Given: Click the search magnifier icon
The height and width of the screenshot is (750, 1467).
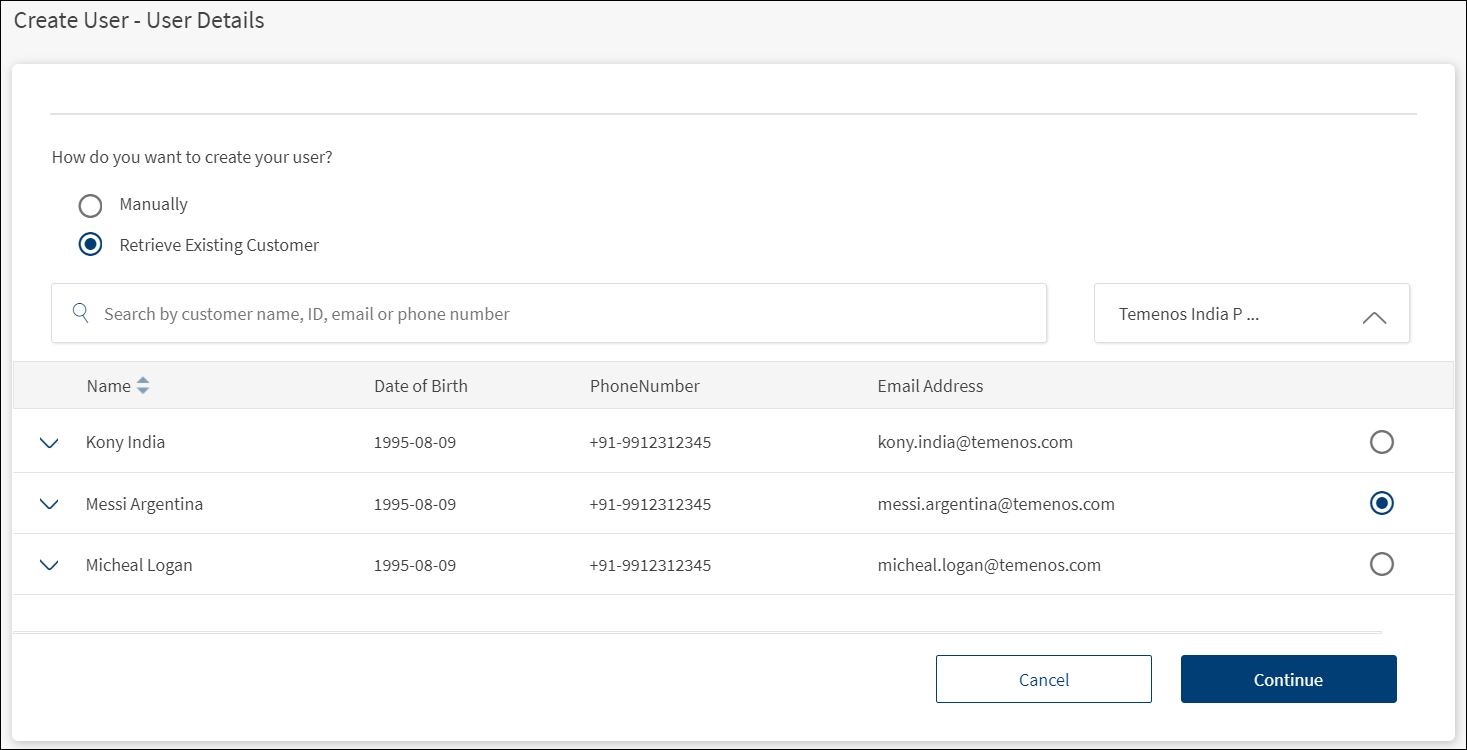Looking at the screenshot, I should coord(81,313).
